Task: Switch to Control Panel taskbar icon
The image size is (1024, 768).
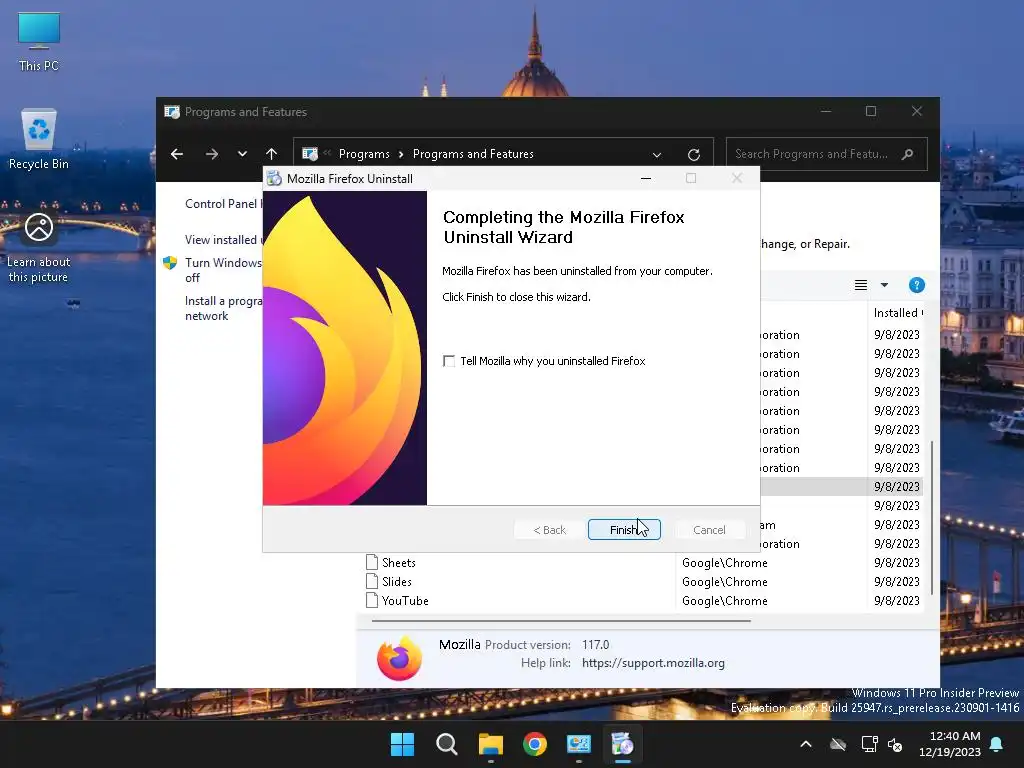Action: pyautogui.click(x=579, y=744)
